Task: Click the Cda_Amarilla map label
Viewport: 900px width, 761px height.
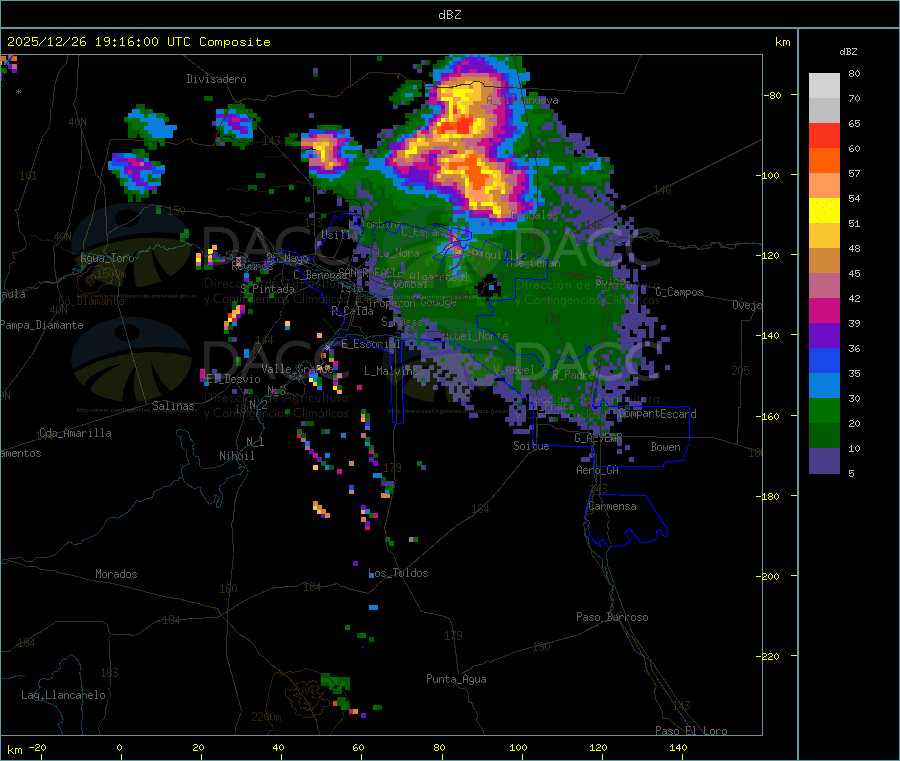Action: coord(75,433)
